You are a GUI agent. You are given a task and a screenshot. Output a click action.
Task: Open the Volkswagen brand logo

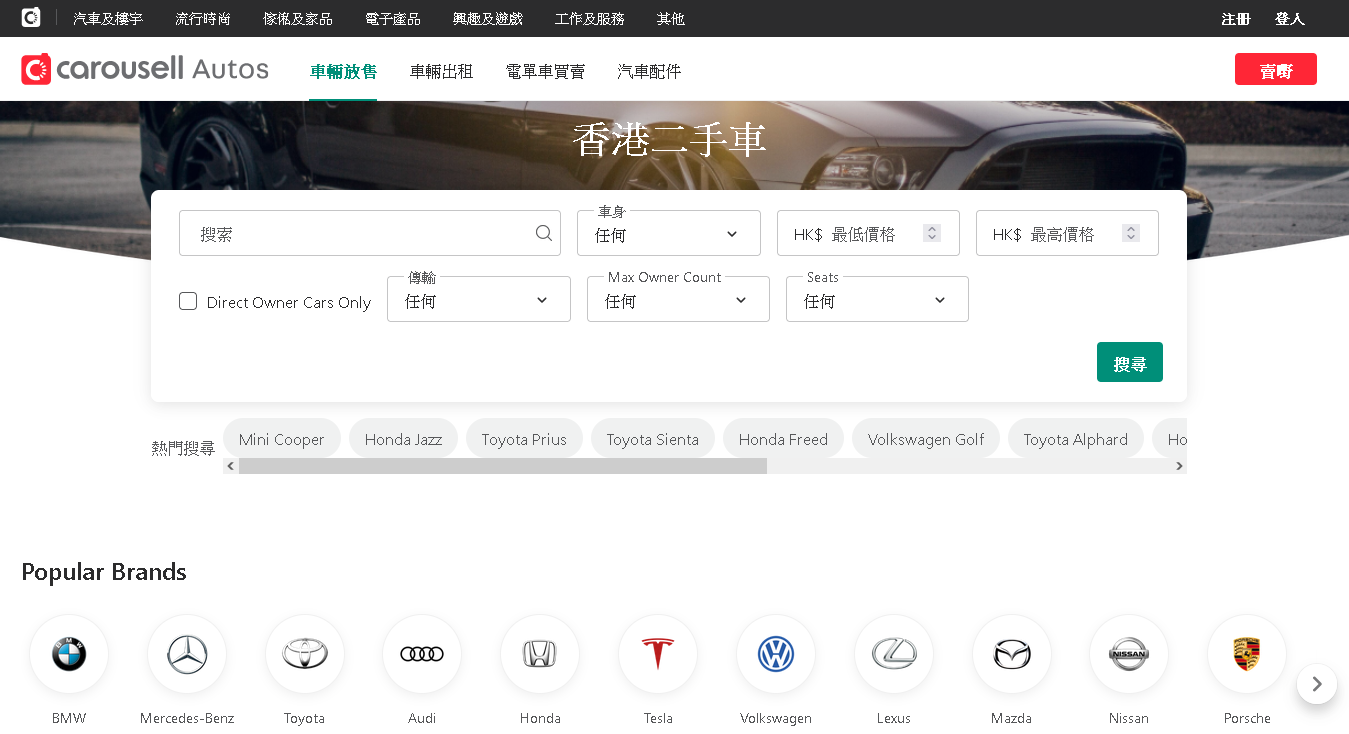[776, 655]
